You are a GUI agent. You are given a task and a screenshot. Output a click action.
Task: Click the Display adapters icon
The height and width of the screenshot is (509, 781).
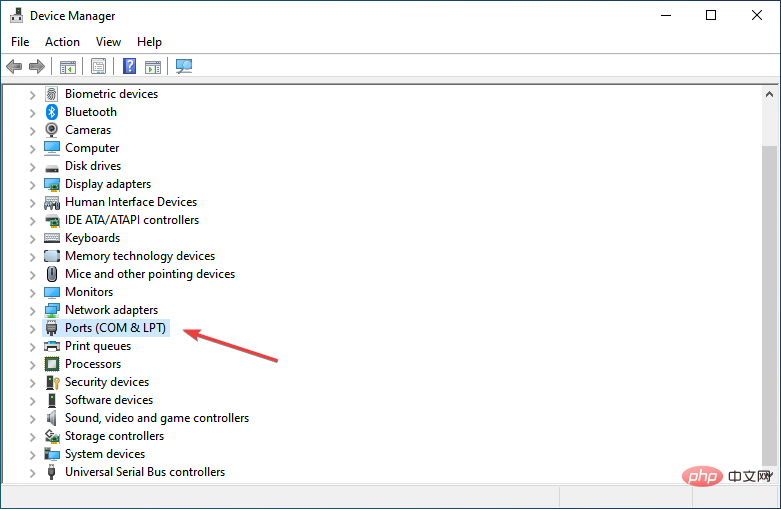coord(52,184)
